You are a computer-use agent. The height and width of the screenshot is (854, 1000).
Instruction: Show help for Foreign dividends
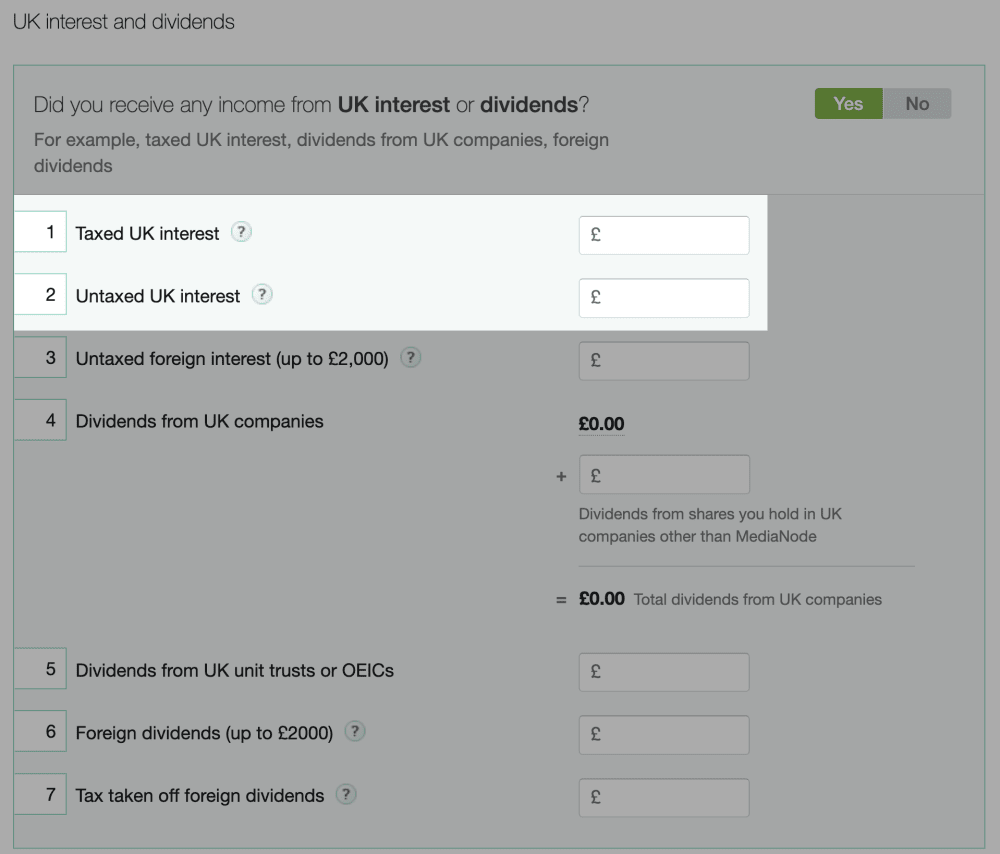[354, 731]
